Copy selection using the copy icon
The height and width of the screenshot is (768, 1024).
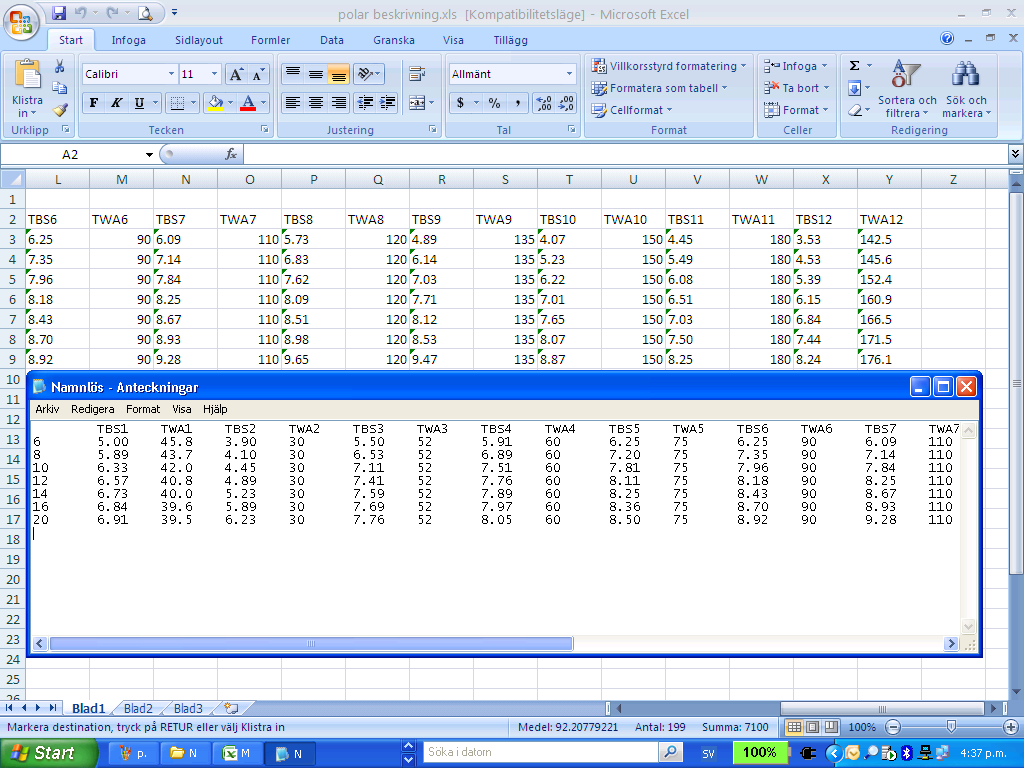tap(59, 88)
